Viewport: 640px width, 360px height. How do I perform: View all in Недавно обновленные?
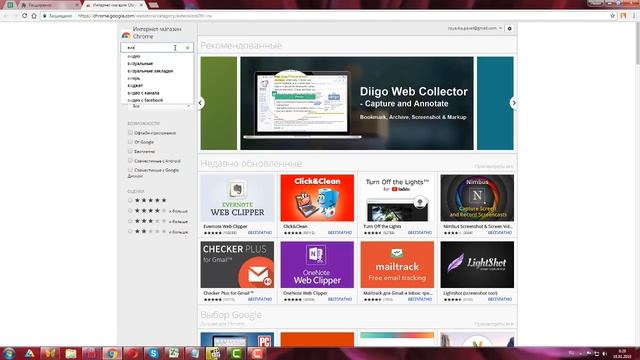point(494,167)
